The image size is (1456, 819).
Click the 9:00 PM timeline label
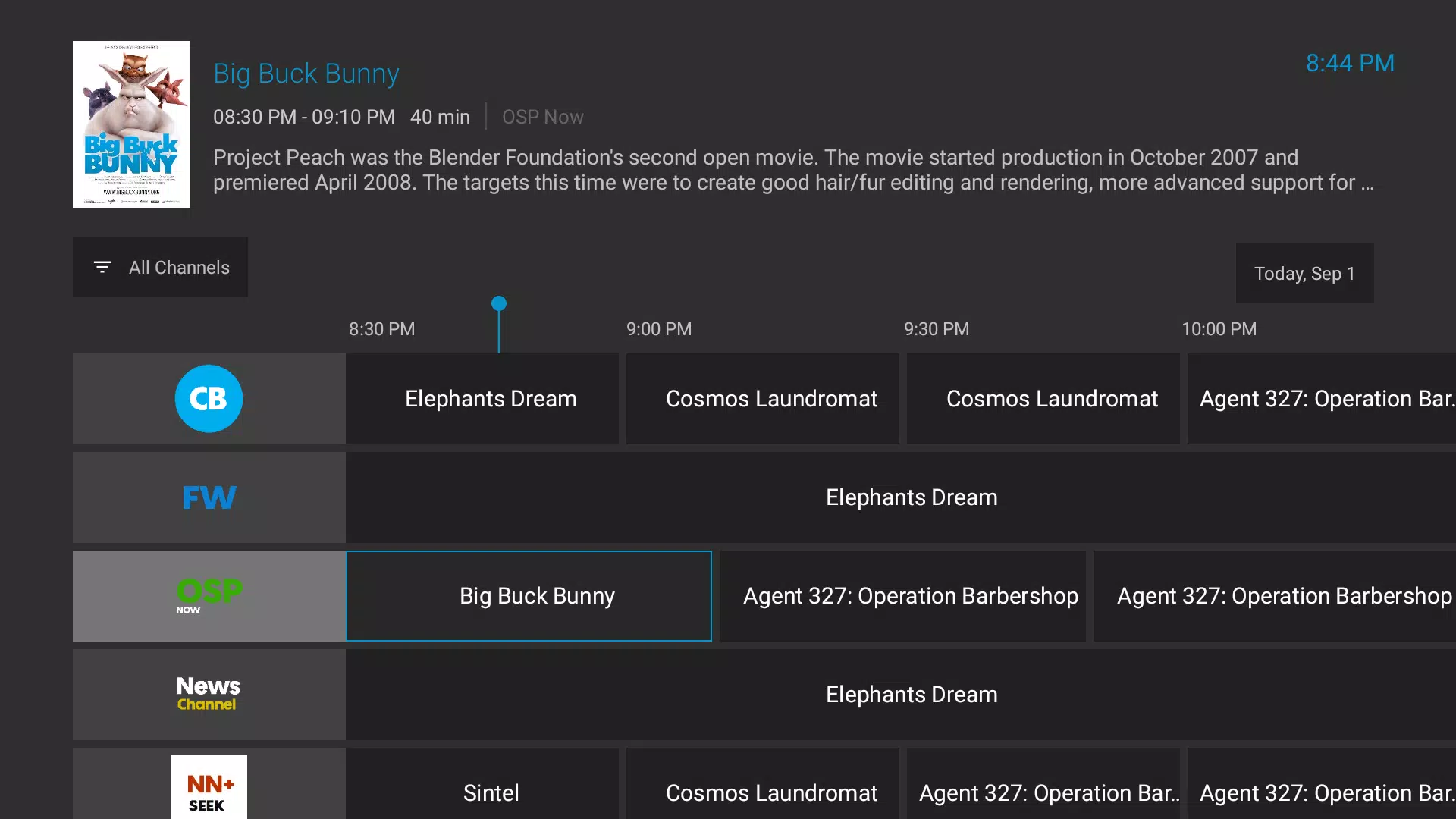point(659,329)
